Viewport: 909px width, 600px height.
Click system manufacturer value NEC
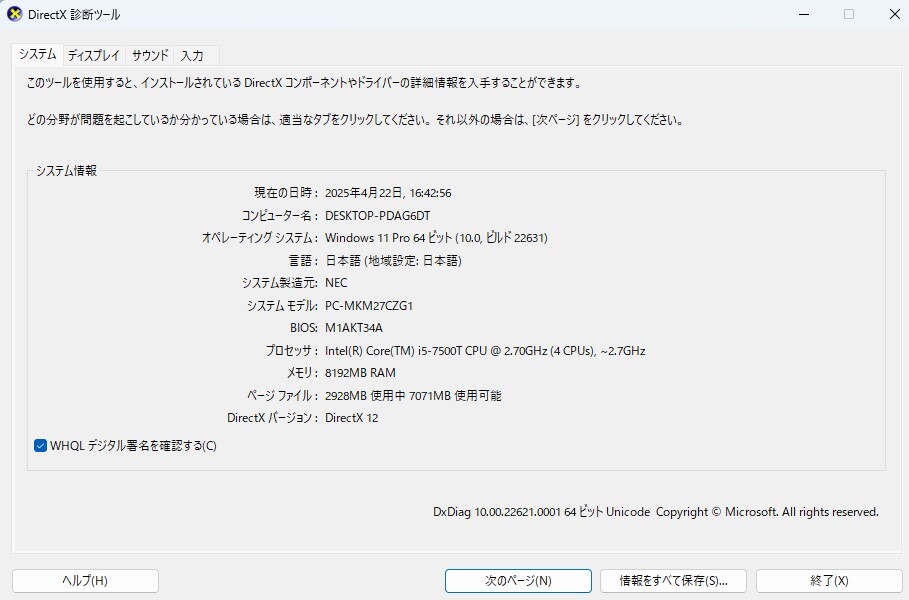[x=336, y=283]
